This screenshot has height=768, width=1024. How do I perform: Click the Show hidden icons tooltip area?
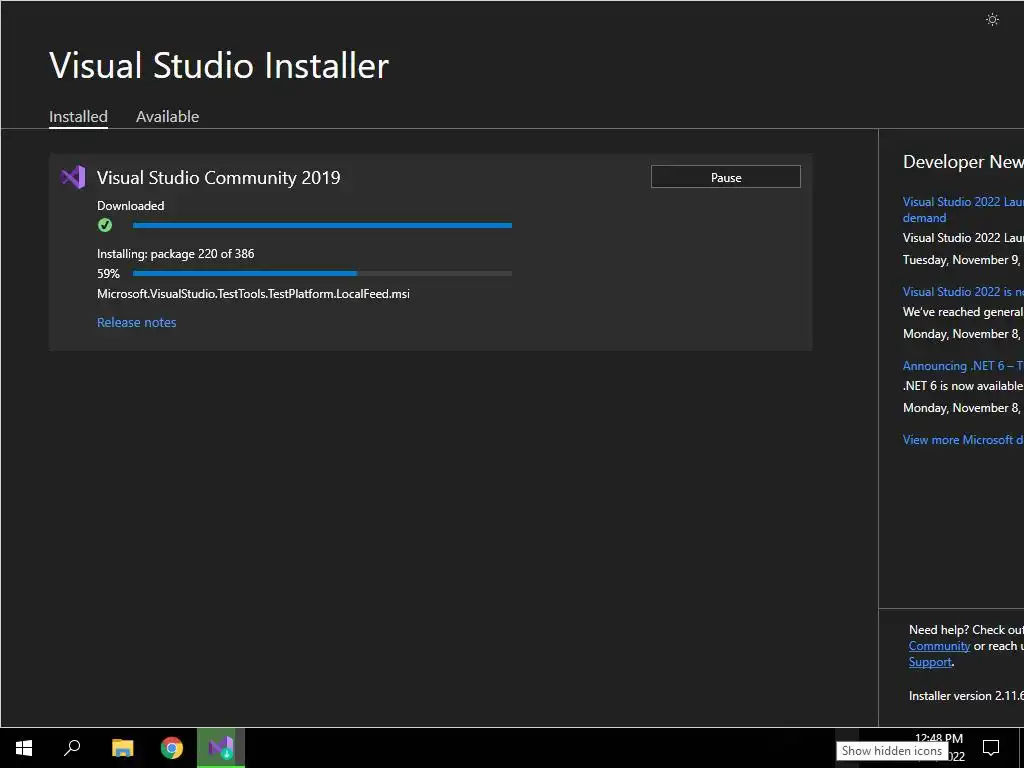pos(892,751)
